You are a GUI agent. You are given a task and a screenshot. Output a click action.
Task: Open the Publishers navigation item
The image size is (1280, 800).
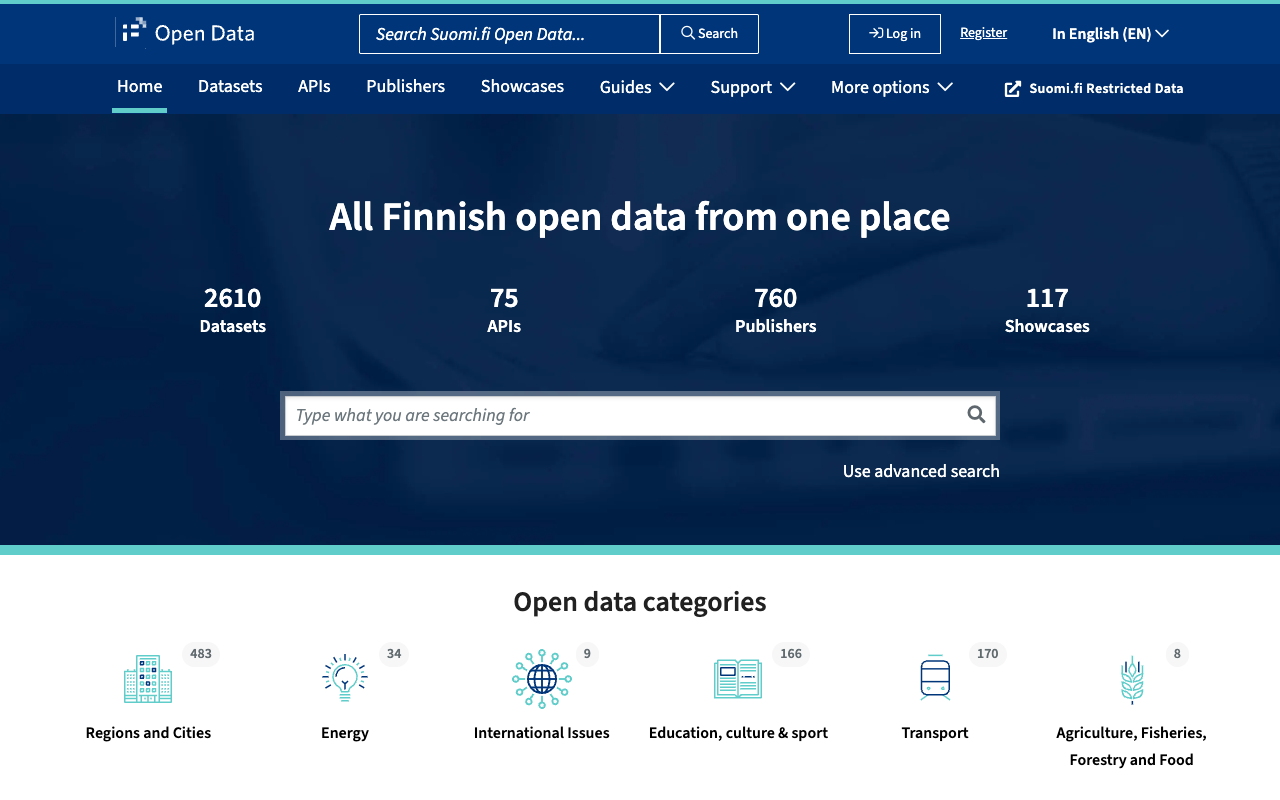tap(405, 87)
